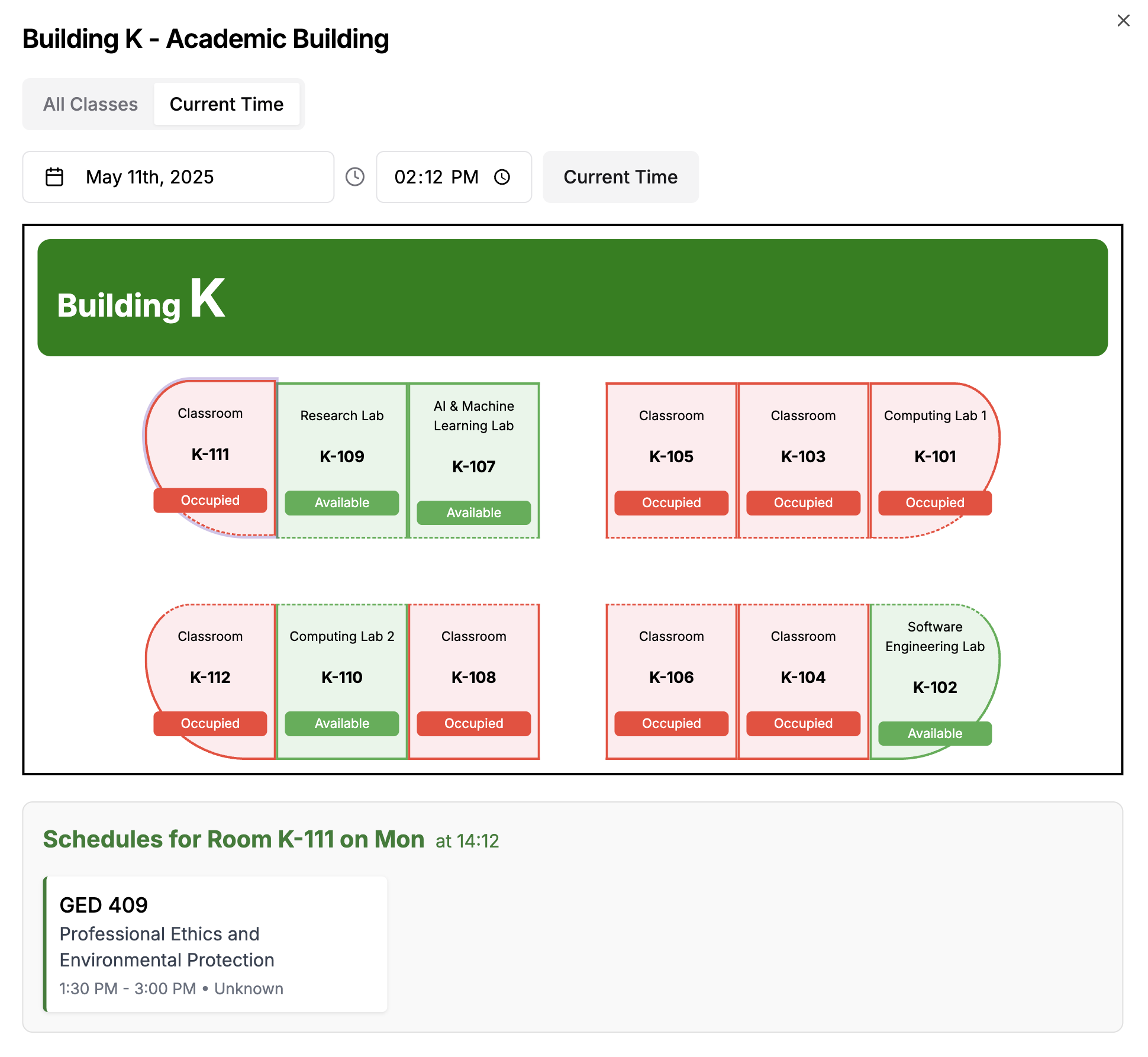
Task: Open the May 11th, 2025 date selector
Action: point(178,176)
